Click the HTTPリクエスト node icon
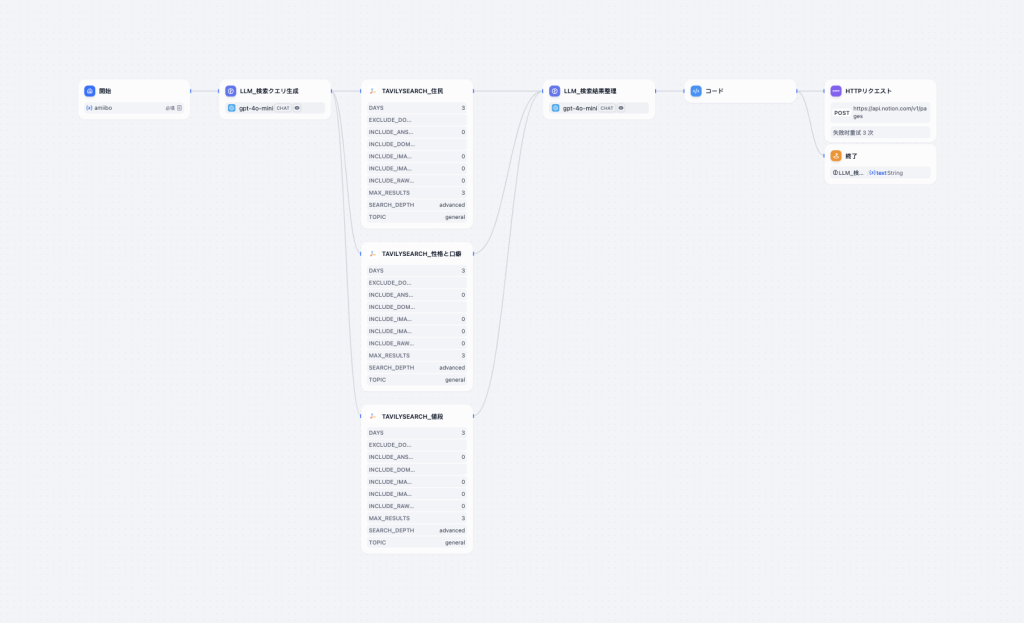This screenshot has width=1024, height=623. 836,91
